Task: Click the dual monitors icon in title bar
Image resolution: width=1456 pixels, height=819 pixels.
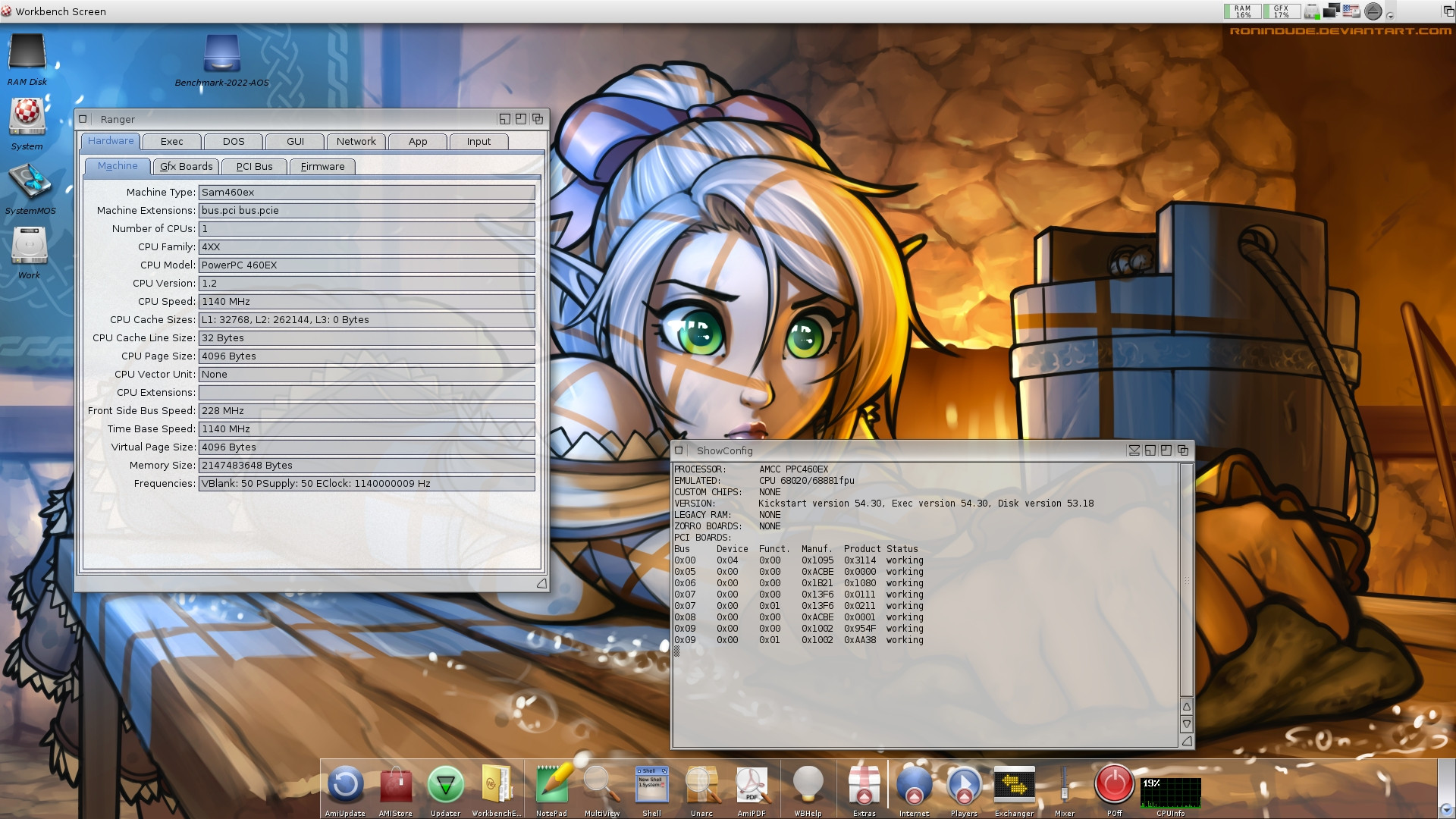Action: coord(1331,11)
